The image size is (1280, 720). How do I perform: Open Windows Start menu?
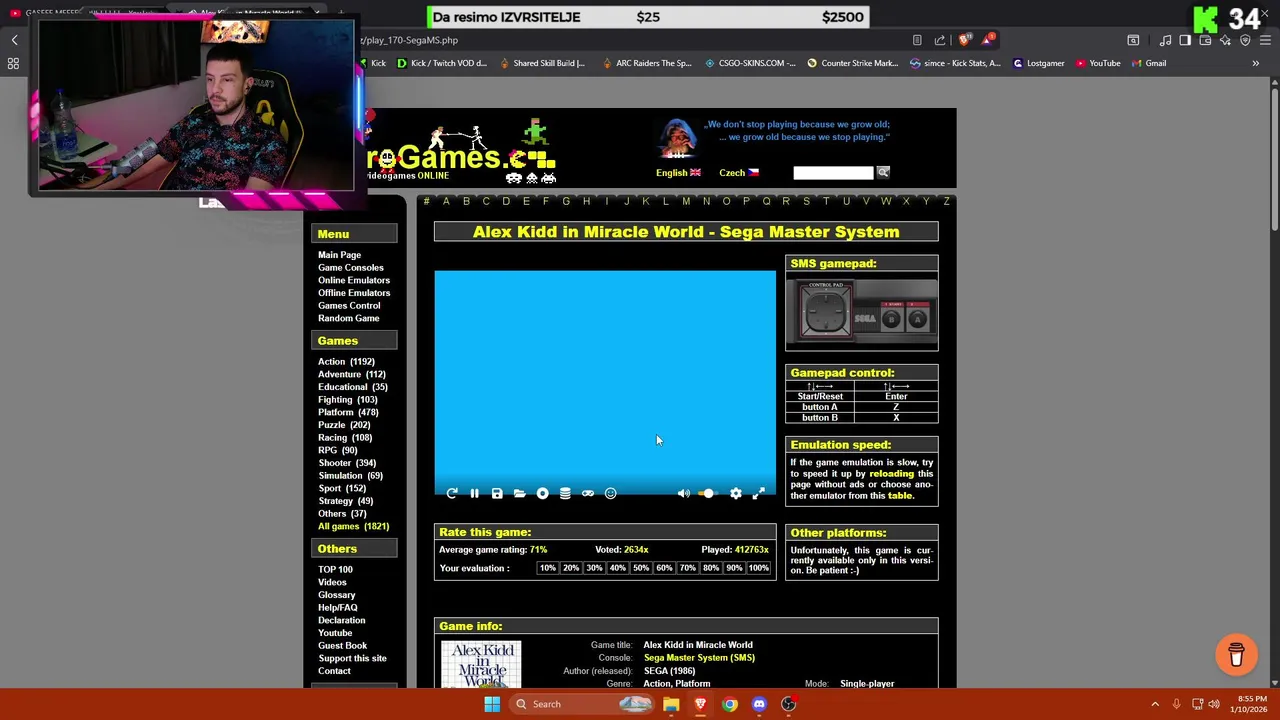492,704
